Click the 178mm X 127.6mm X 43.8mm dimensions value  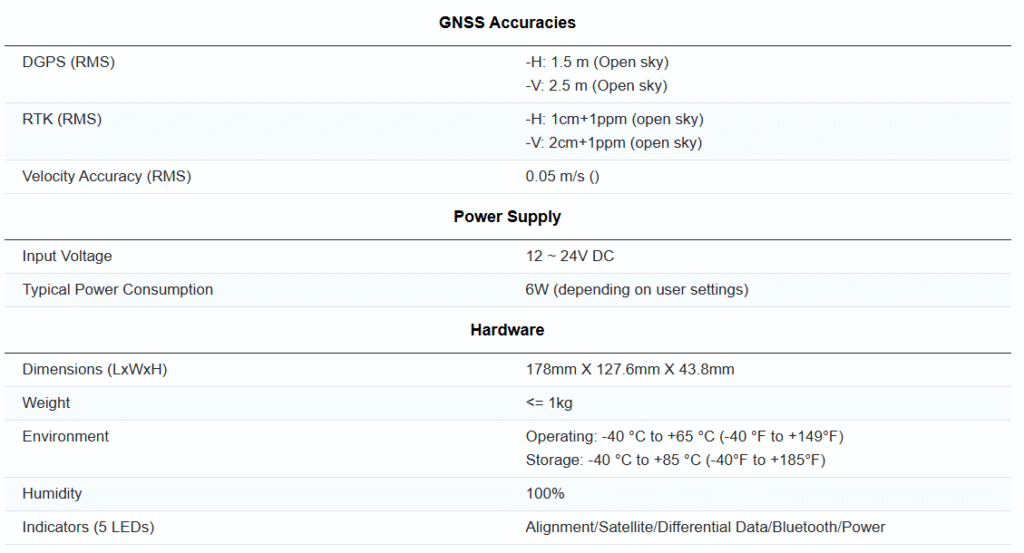[x=630, y=369]
